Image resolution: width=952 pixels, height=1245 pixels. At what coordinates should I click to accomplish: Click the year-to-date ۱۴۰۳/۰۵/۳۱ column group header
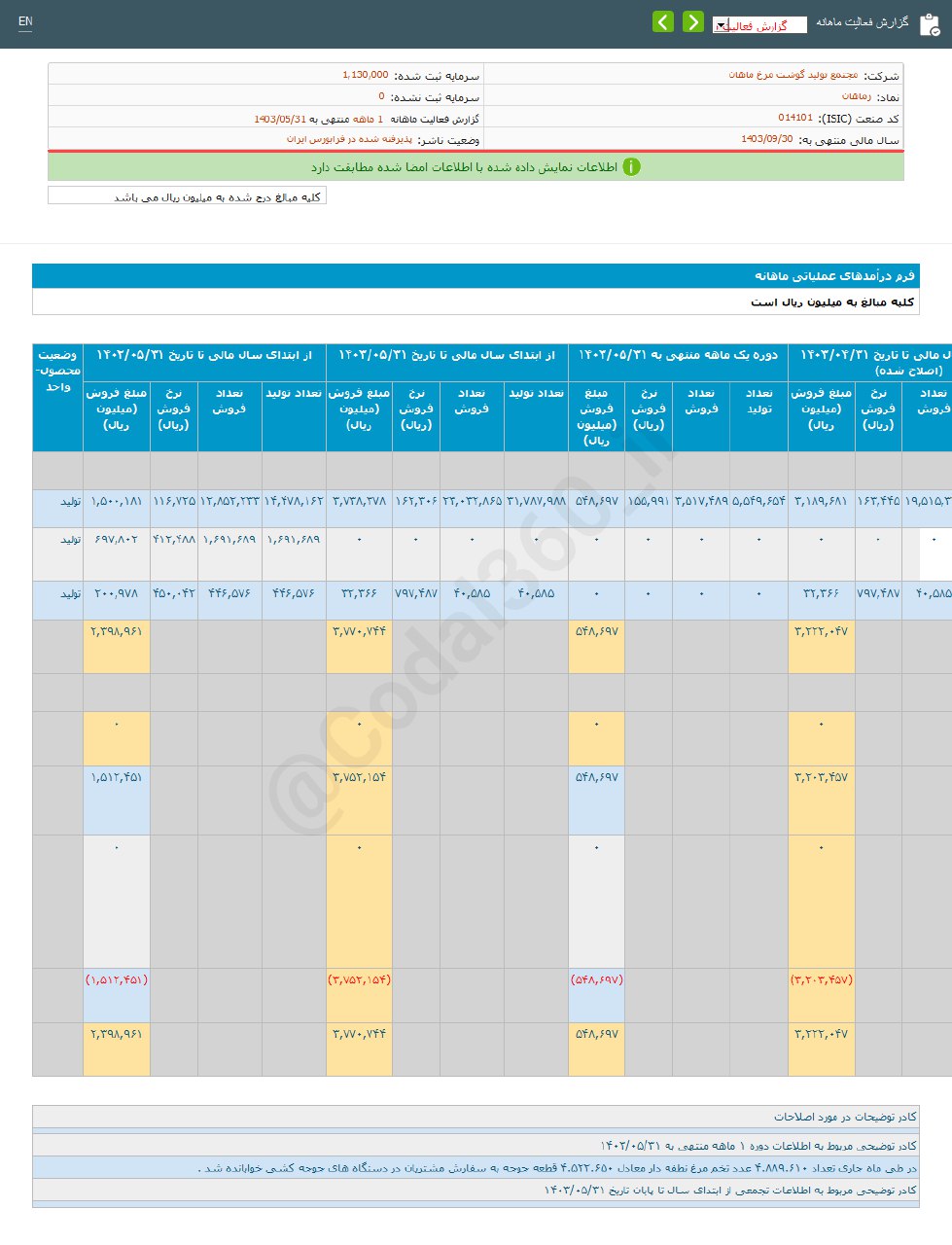tap(446, 355)
